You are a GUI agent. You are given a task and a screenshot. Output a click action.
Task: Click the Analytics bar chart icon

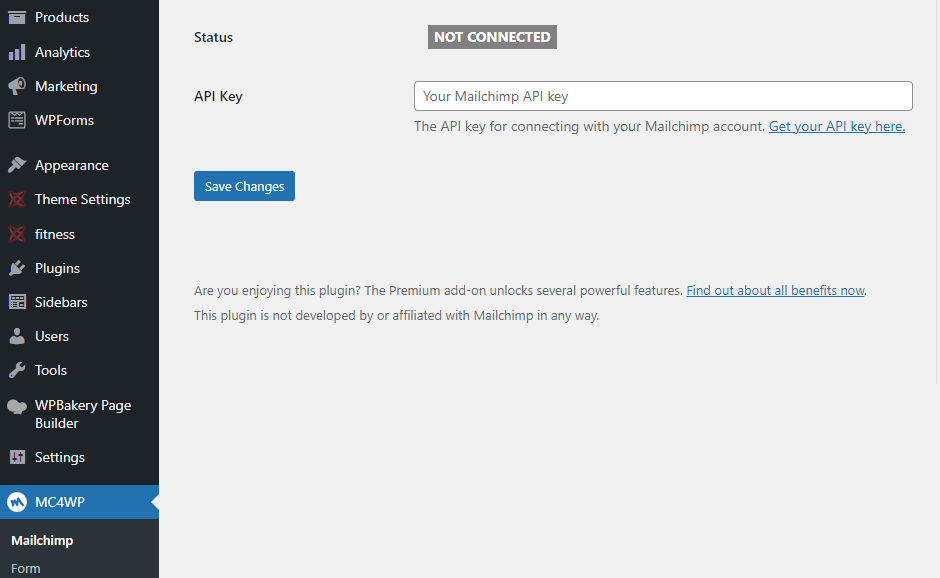pos(17,52)
